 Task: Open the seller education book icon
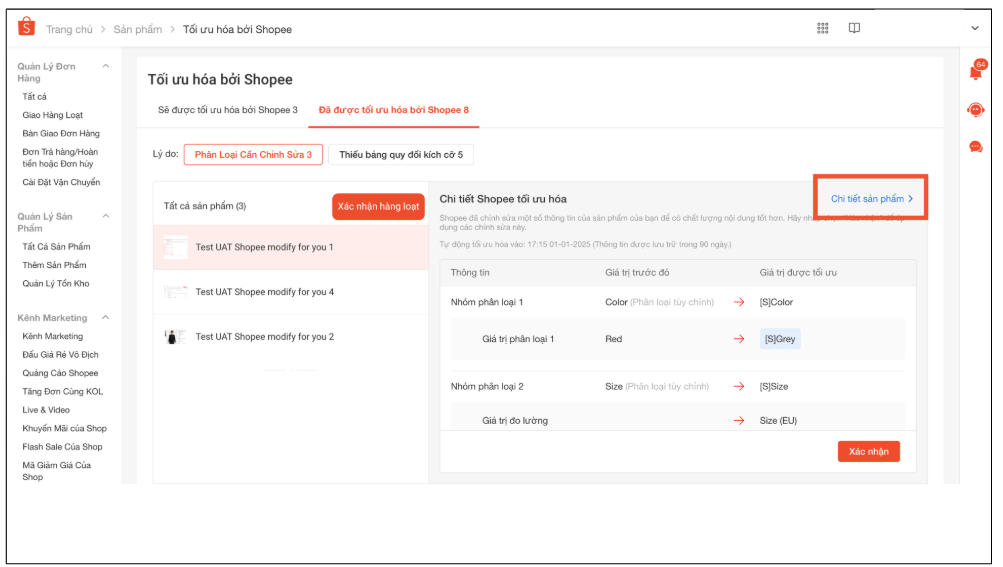854,28
